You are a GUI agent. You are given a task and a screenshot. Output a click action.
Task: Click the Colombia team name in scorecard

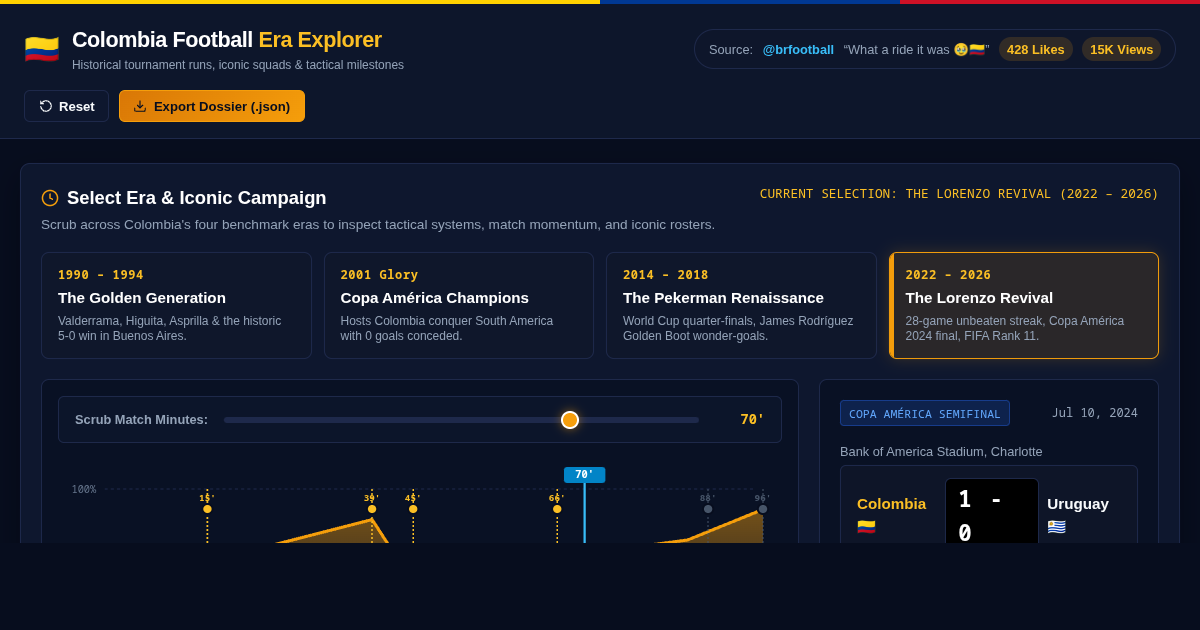(x=891, y=503)
